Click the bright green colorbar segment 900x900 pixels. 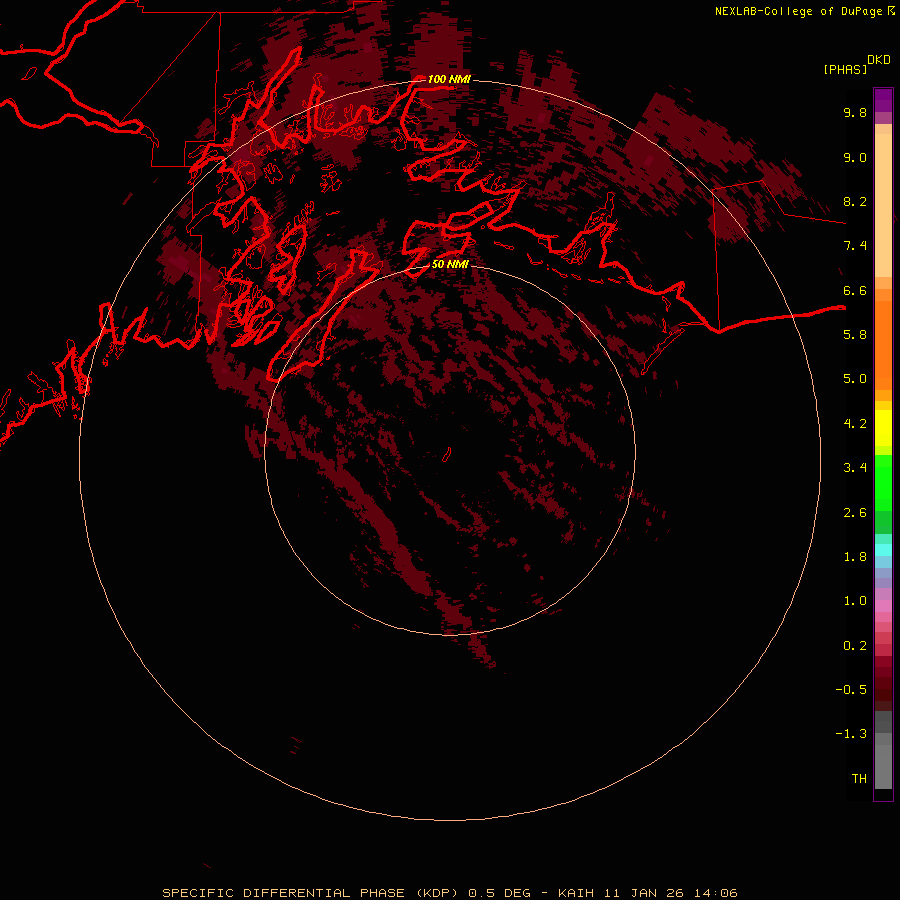pos(883,483)
